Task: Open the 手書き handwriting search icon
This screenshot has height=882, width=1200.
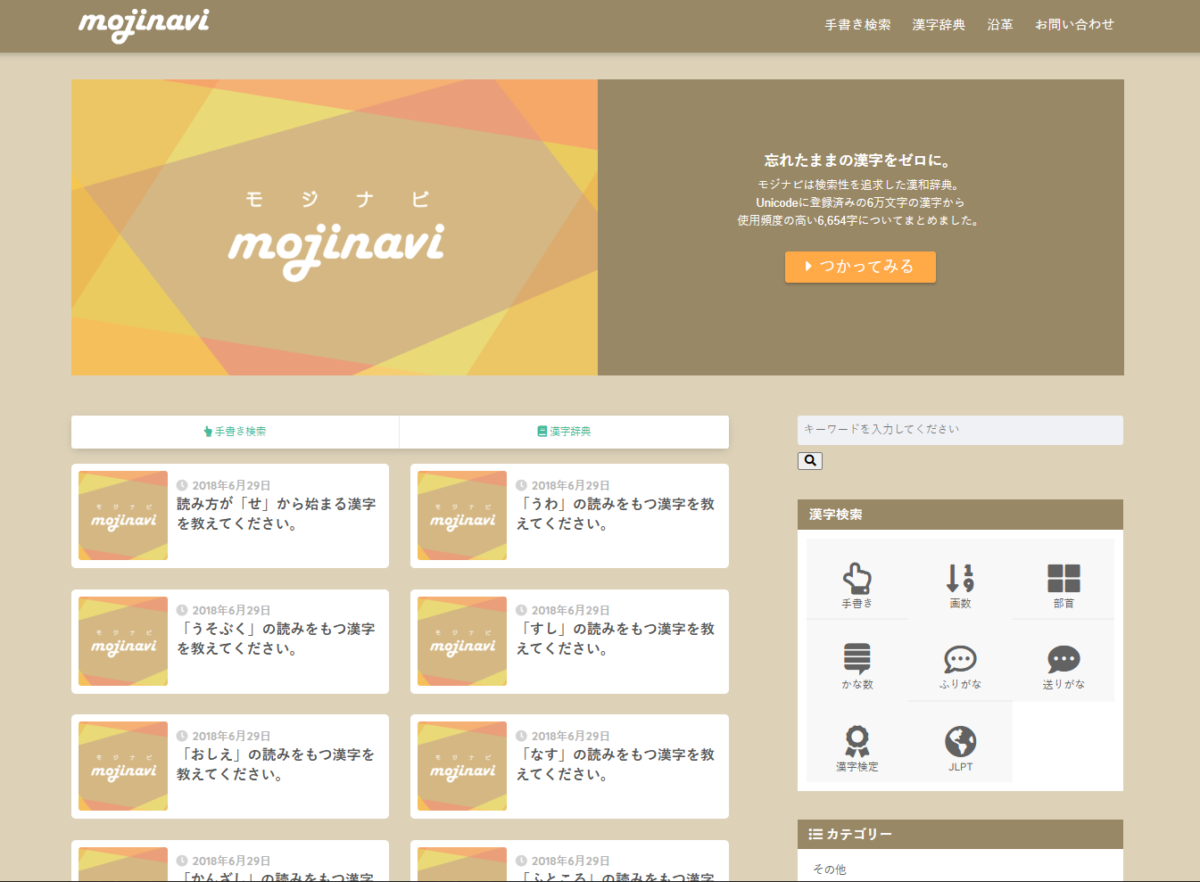Action: click(857, 579)
